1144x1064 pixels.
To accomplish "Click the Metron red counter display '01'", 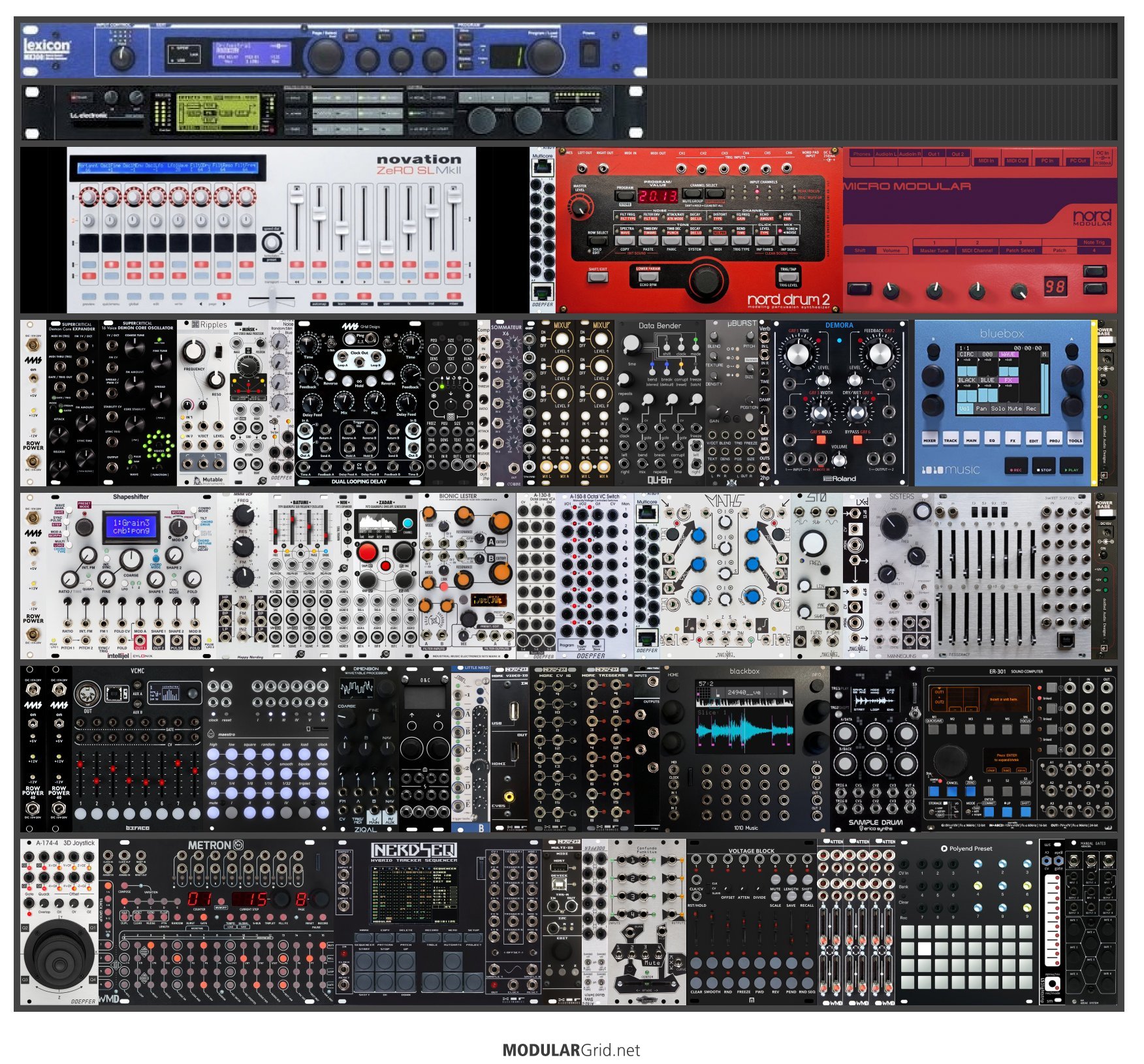I will pyautogui.click(x=200, y=898).
